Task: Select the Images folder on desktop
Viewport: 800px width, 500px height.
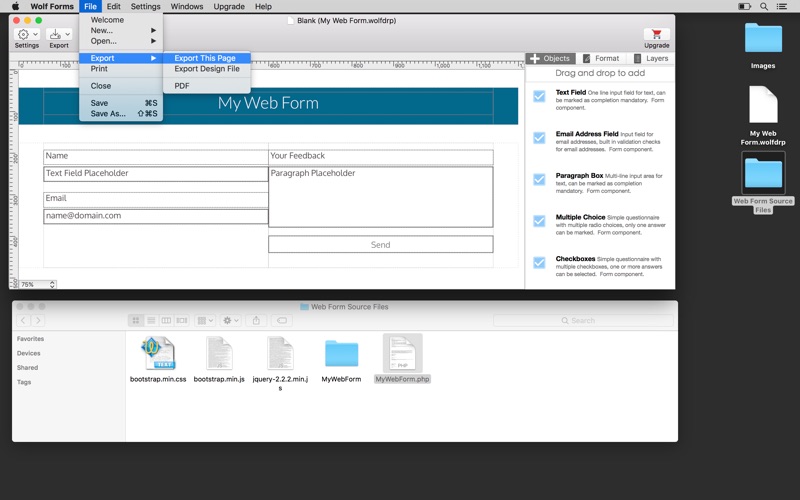Action: (763, 38)
